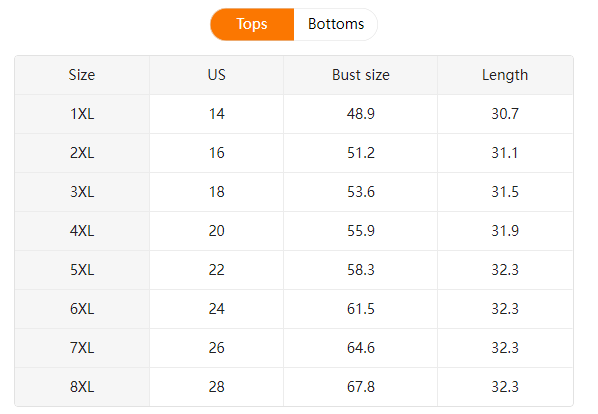
Task: Switch to the Bottoms tab
Action: 336,24
